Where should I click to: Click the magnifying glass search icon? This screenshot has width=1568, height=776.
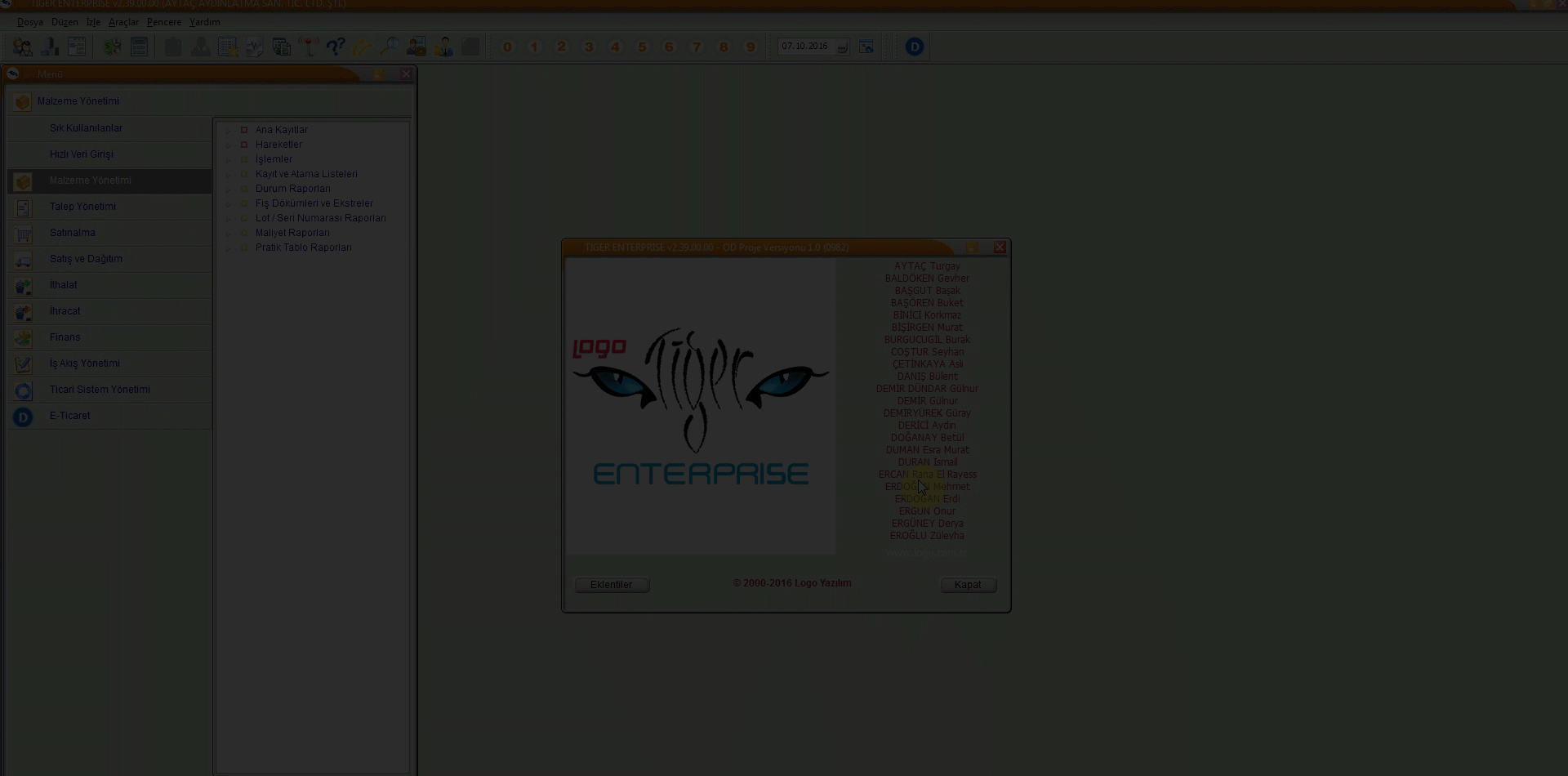tap(390, 47)
